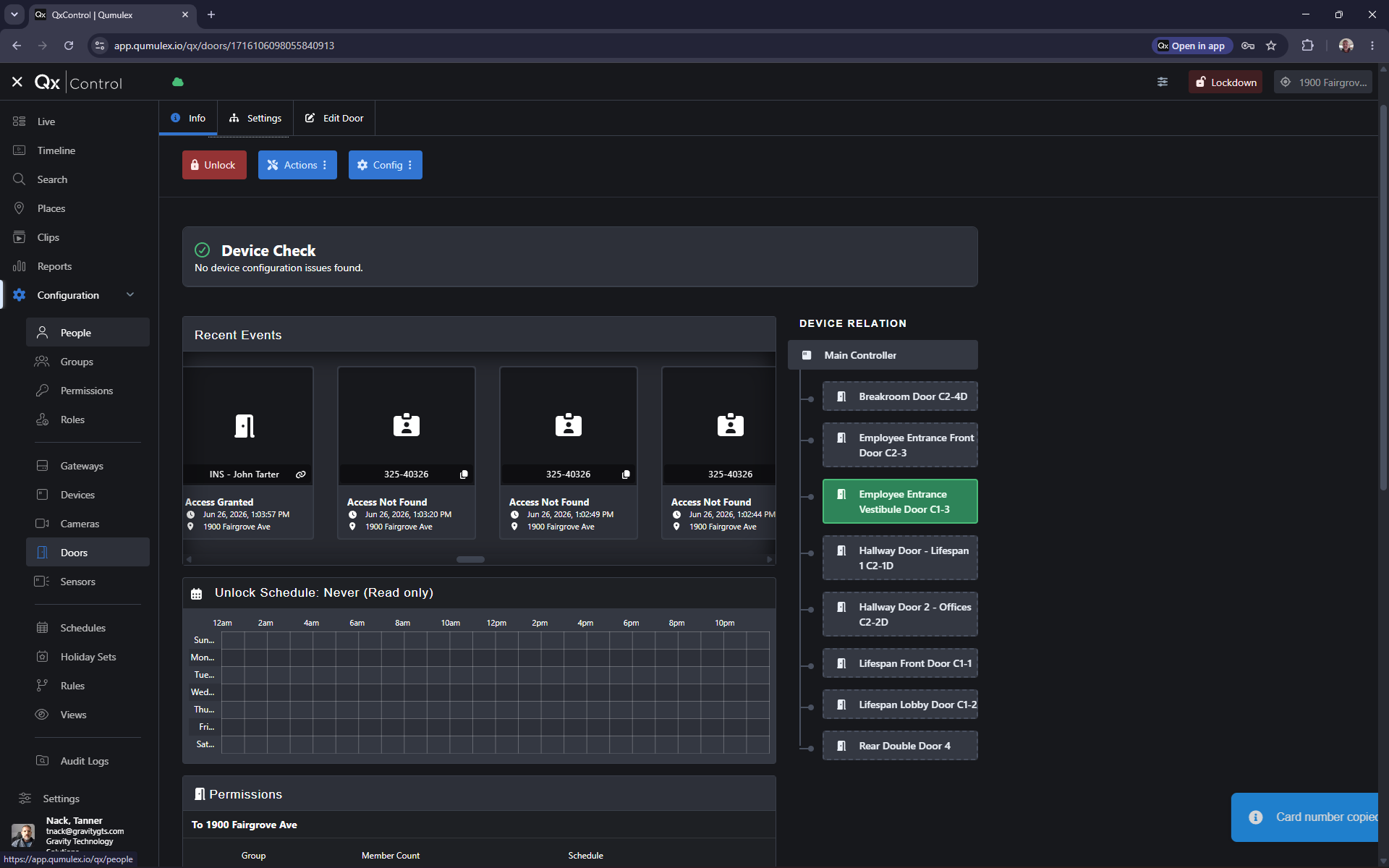This screenshot has height=868, width=1389.
Task: Click the Lockdown button
Action: pyautogui.click(x=1226, y=82)
